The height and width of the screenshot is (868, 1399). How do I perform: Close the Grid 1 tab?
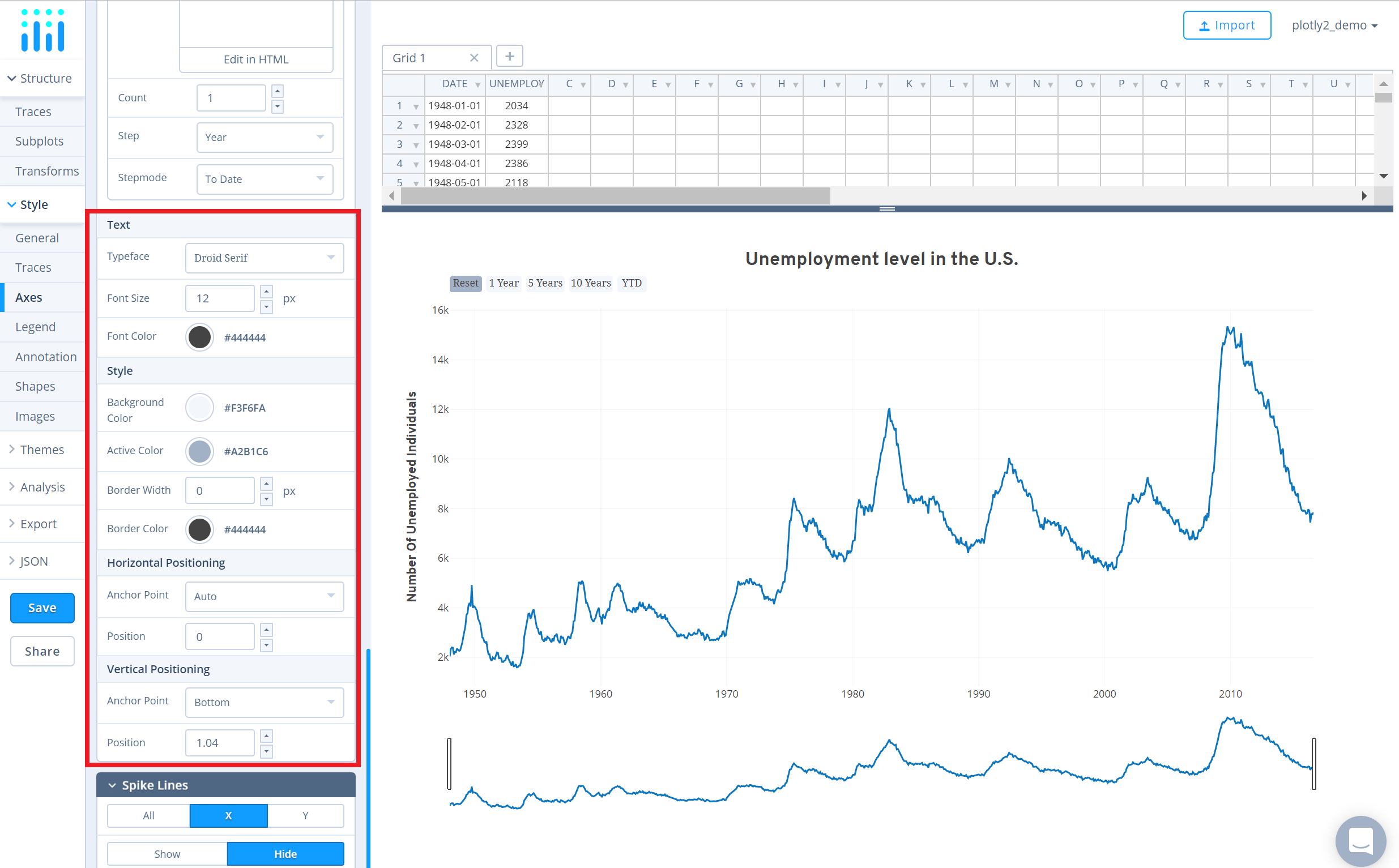tap(474, 58)
